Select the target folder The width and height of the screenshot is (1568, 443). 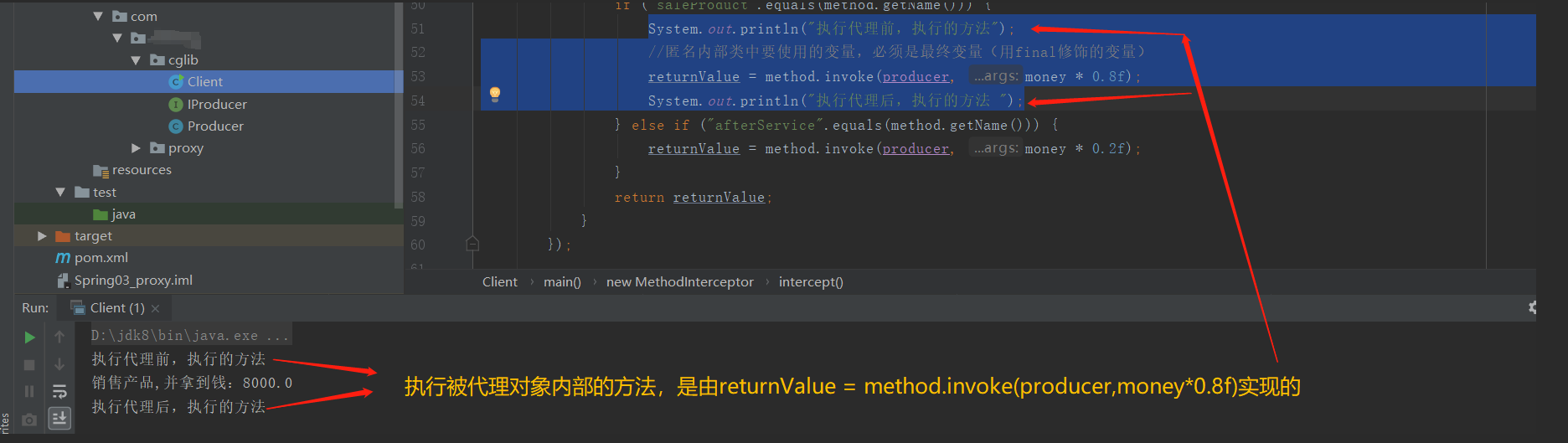[92, 235]
